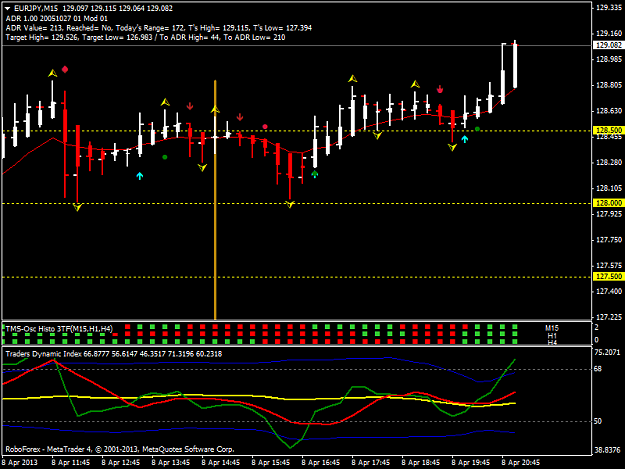Click the red dot marker near 15:30
The width and height of the screenshot is (625, 469).
click(x=265, y=127)
